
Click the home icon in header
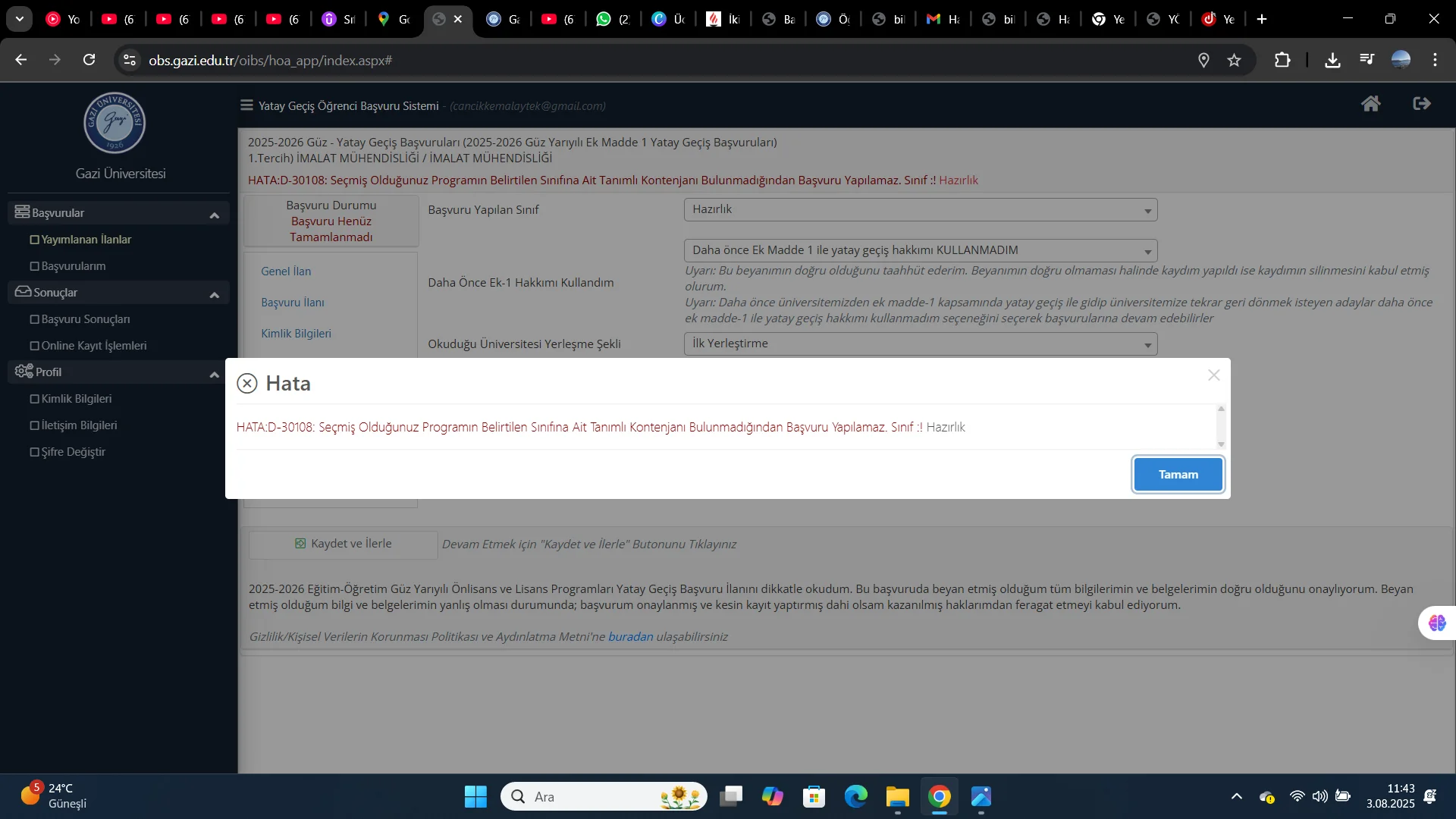click(1370, 104)
